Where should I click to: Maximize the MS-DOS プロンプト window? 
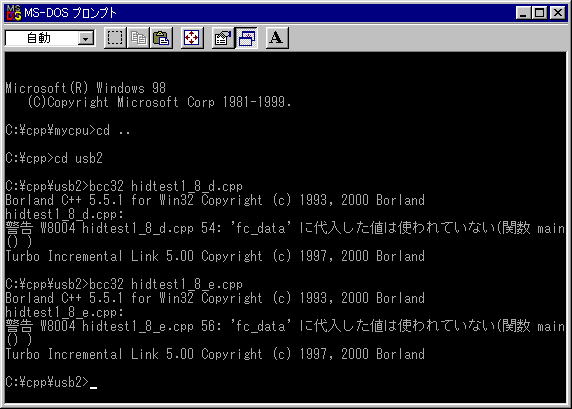539,13
